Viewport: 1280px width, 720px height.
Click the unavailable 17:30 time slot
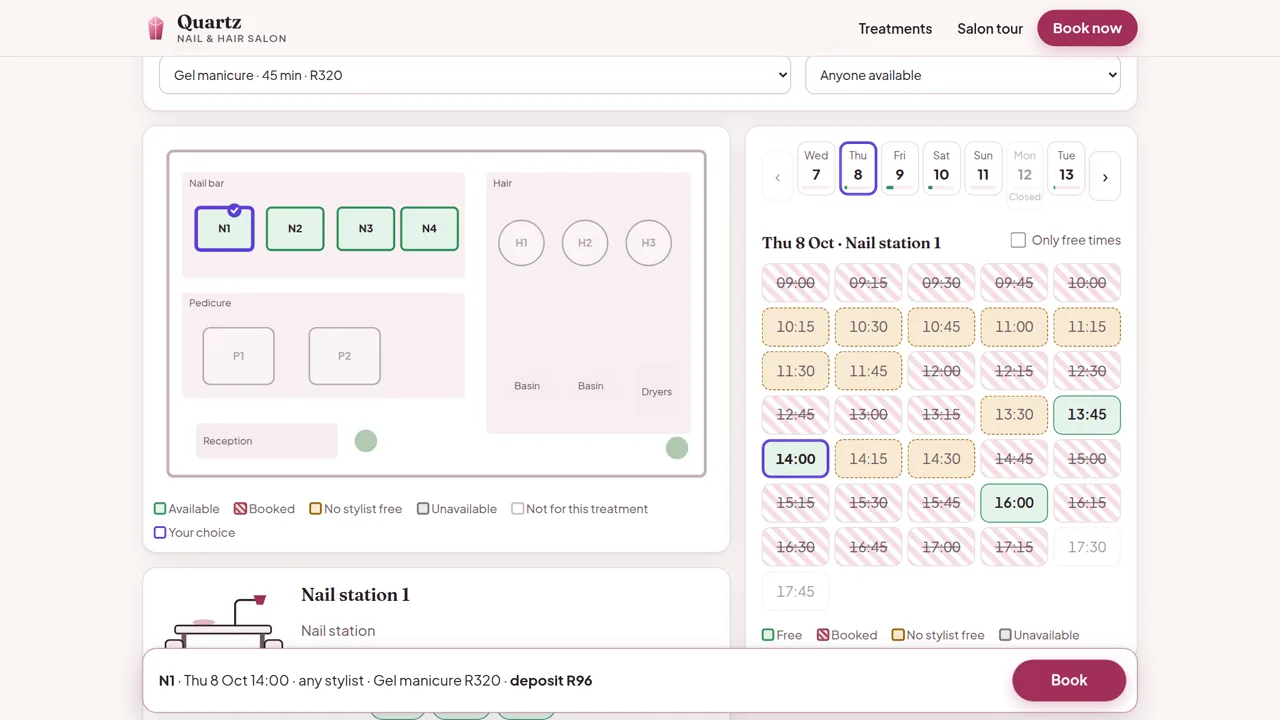[x=1087, y=547]
